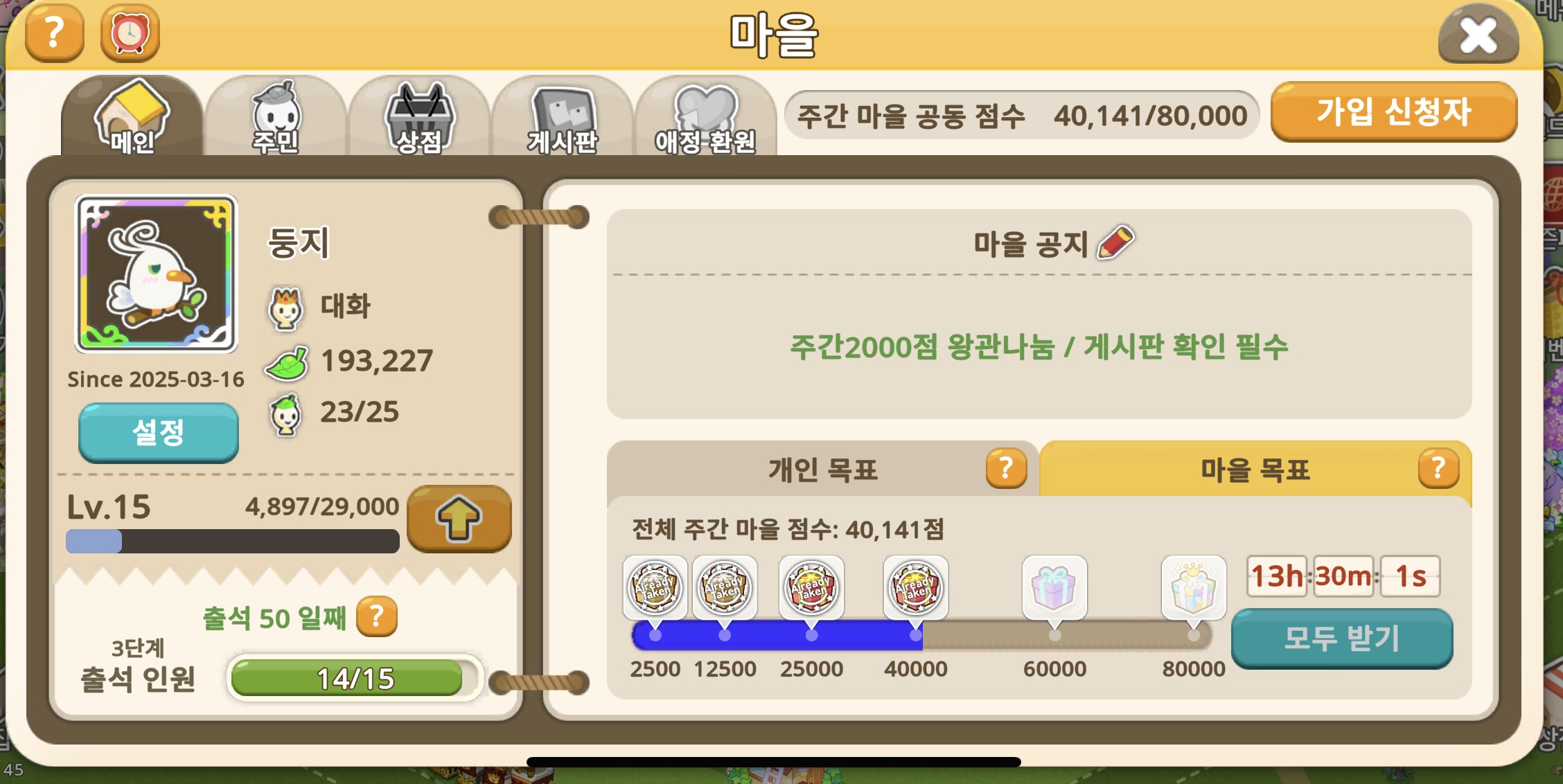Click the village bird emblem image
This screenshot has width=1563, height=784.
pyautogui.click(x=157, y=274)
